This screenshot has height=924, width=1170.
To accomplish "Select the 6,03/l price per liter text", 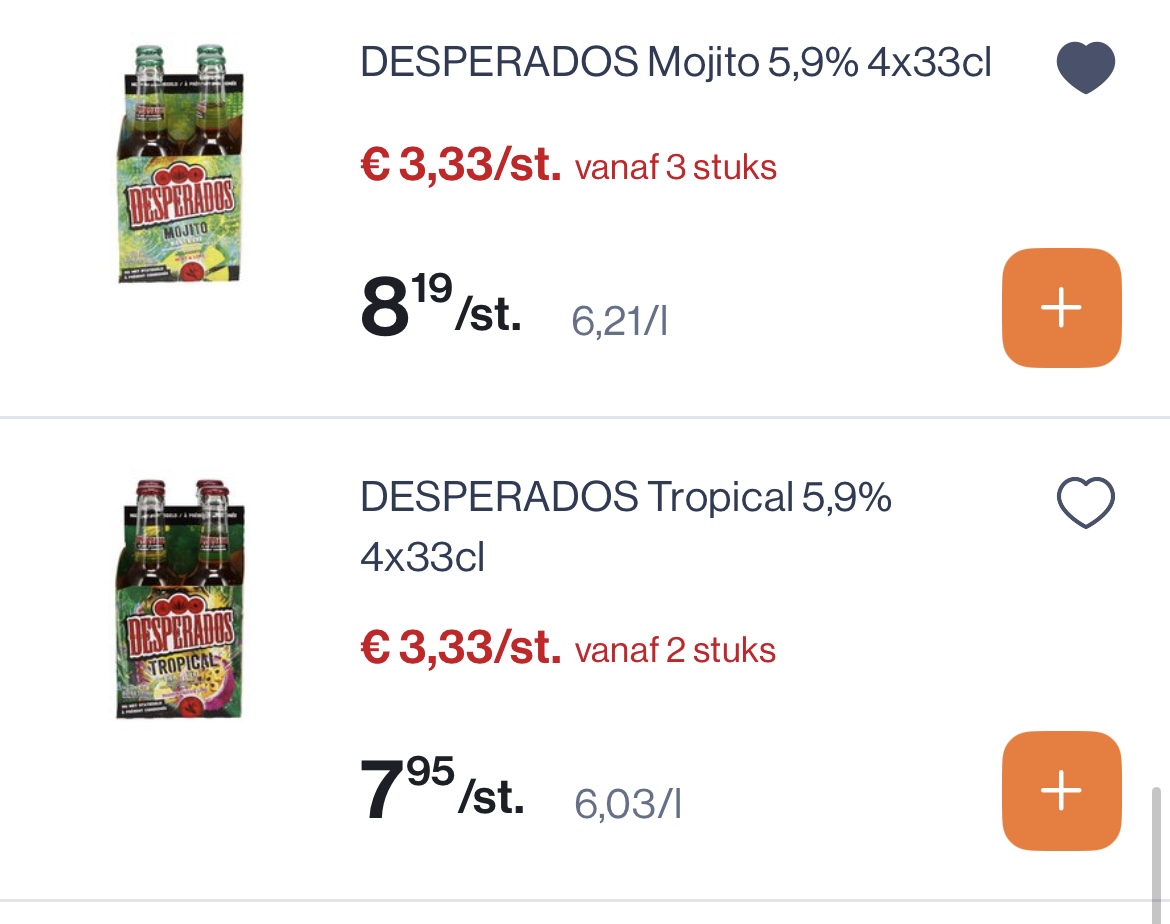I will click(628, 802).
